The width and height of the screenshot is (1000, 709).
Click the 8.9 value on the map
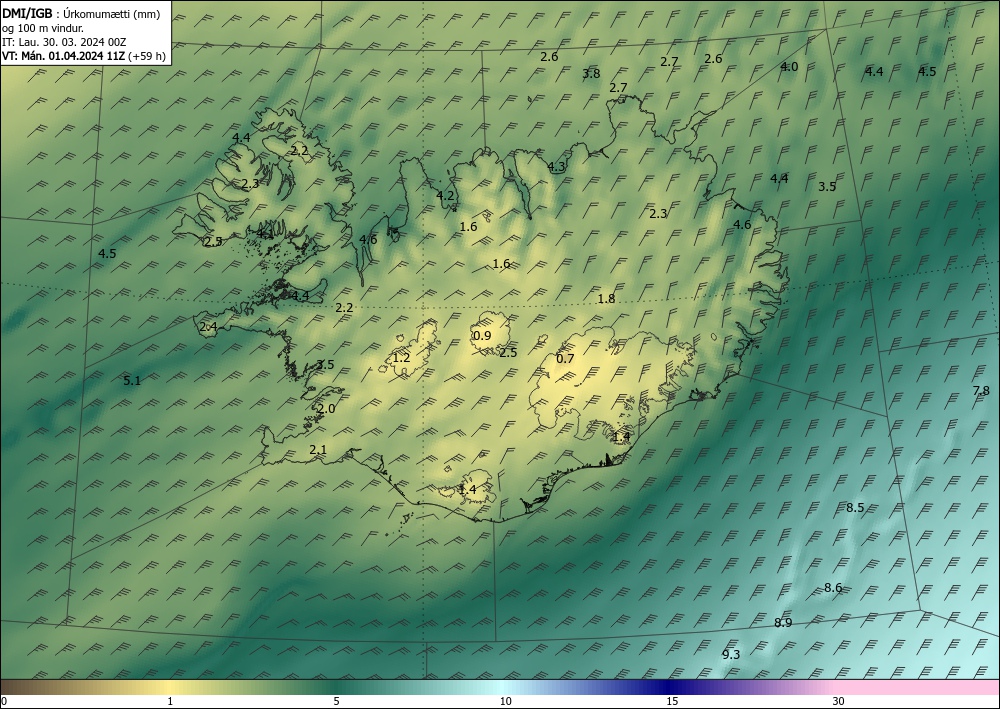tap(783, 623)
